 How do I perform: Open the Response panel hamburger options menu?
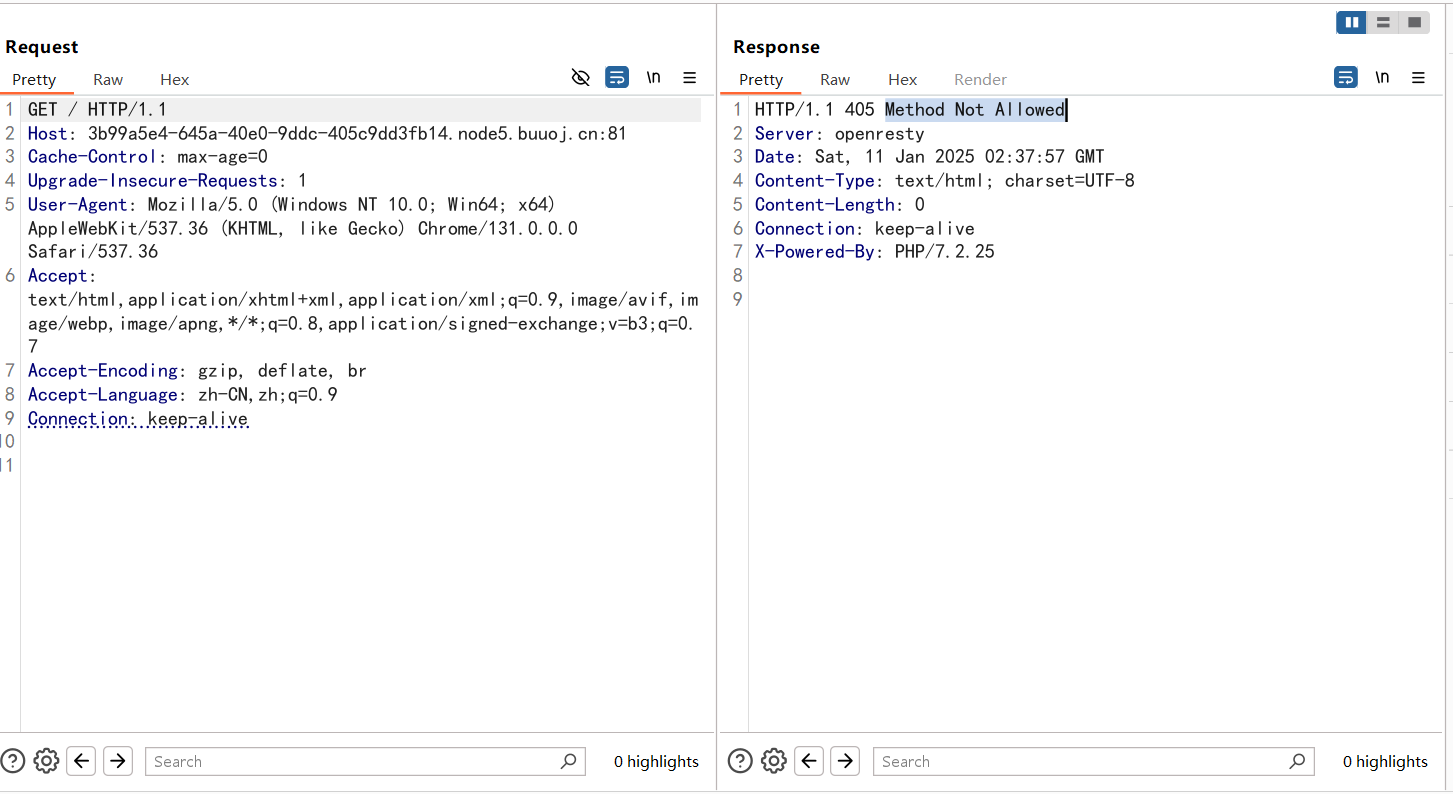[1418, 78]
